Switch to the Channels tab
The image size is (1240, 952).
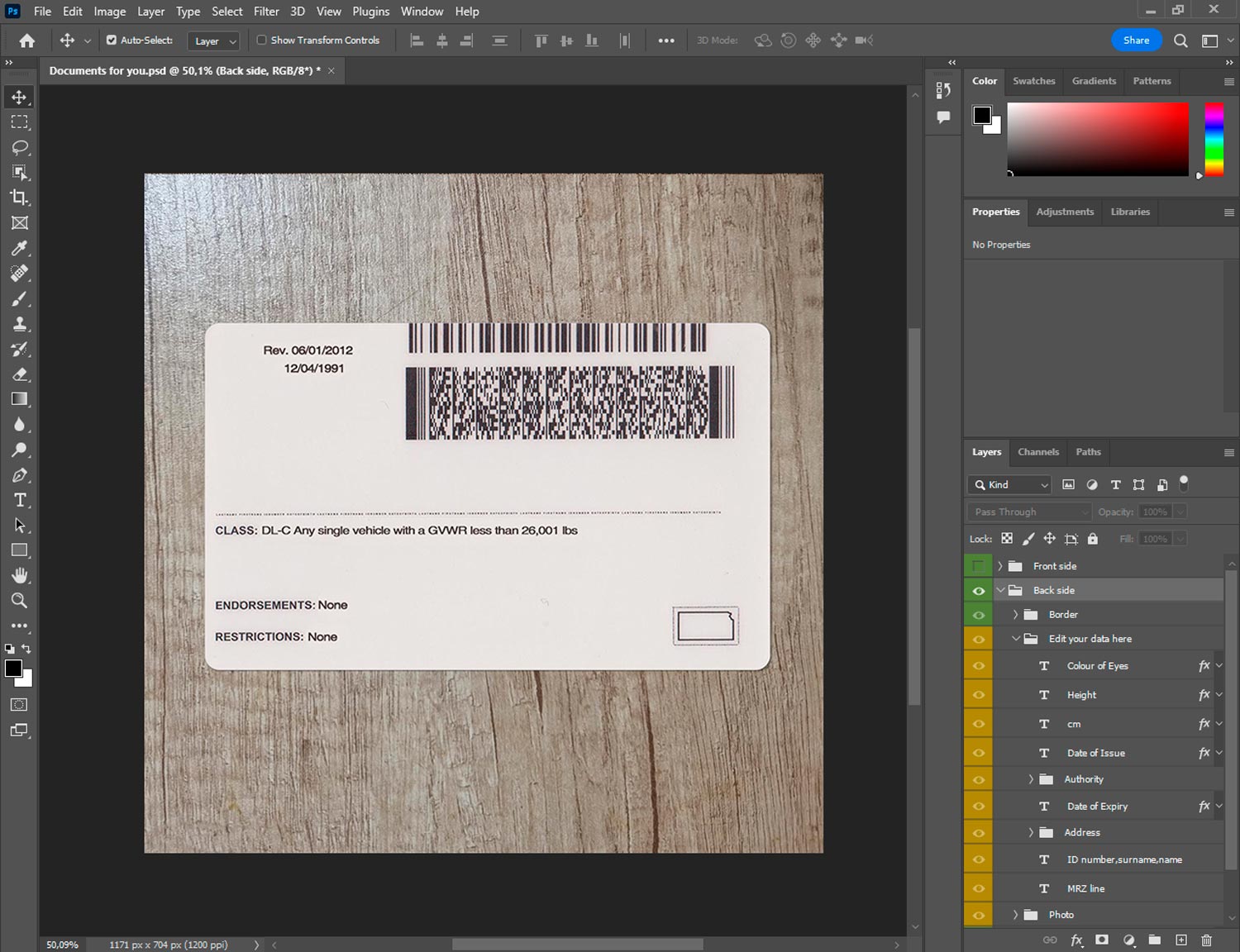tap(1037, 452)
